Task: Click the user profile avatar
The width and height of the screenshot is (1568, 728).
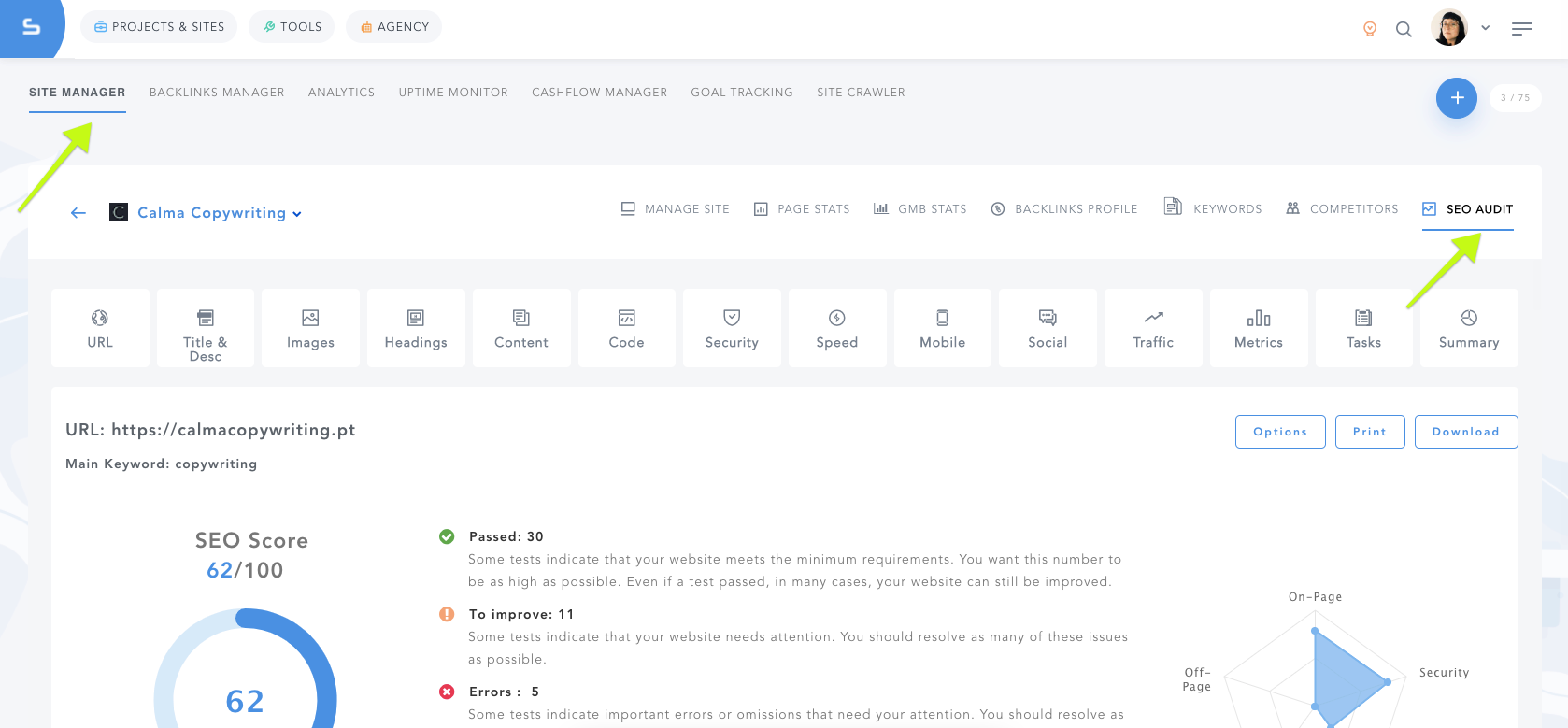Action: pyautogui.click(x=1449, y=27)
